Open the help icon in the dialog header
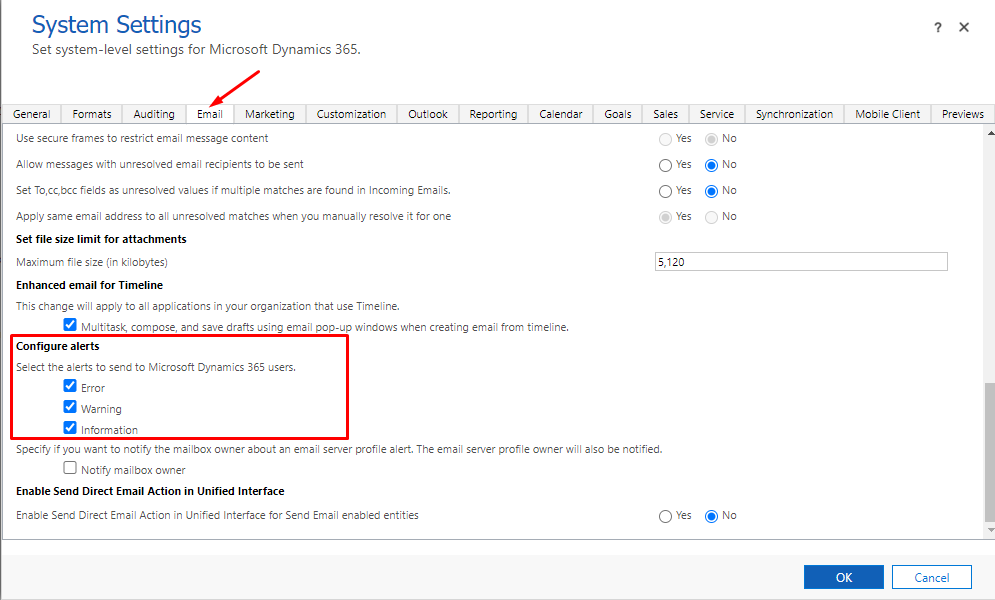Viewport: 995px width, 600px height. click(x=937, y=28)
